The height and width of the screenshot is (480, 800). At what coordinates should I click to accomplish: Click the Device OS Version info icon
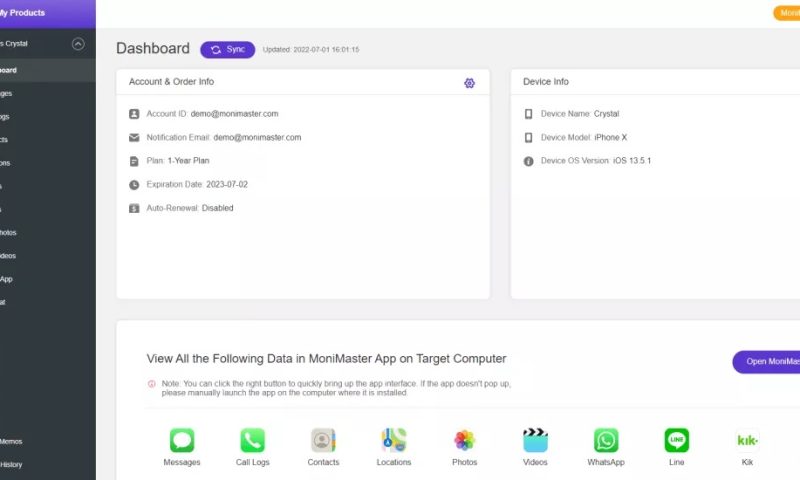(529, 161)
